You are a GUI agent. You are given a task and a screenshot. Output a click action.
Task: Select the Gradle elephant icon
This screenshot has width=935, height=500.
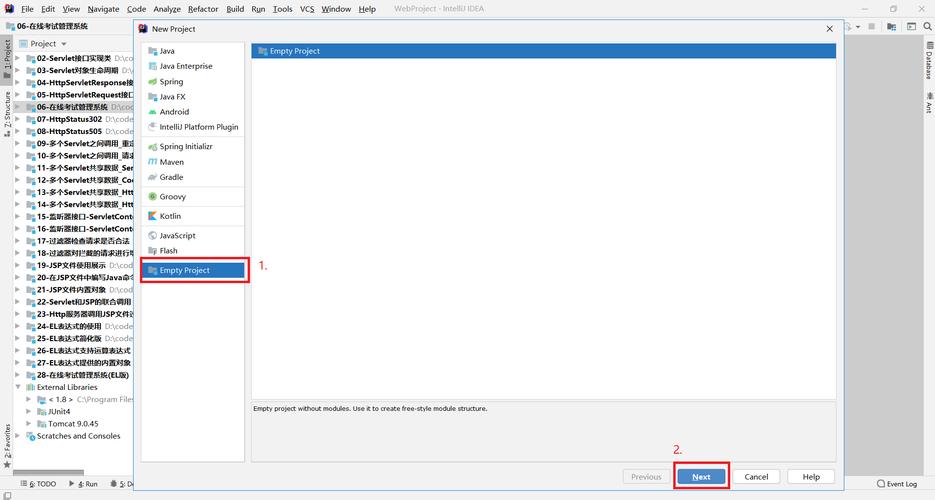pos(153,177)
